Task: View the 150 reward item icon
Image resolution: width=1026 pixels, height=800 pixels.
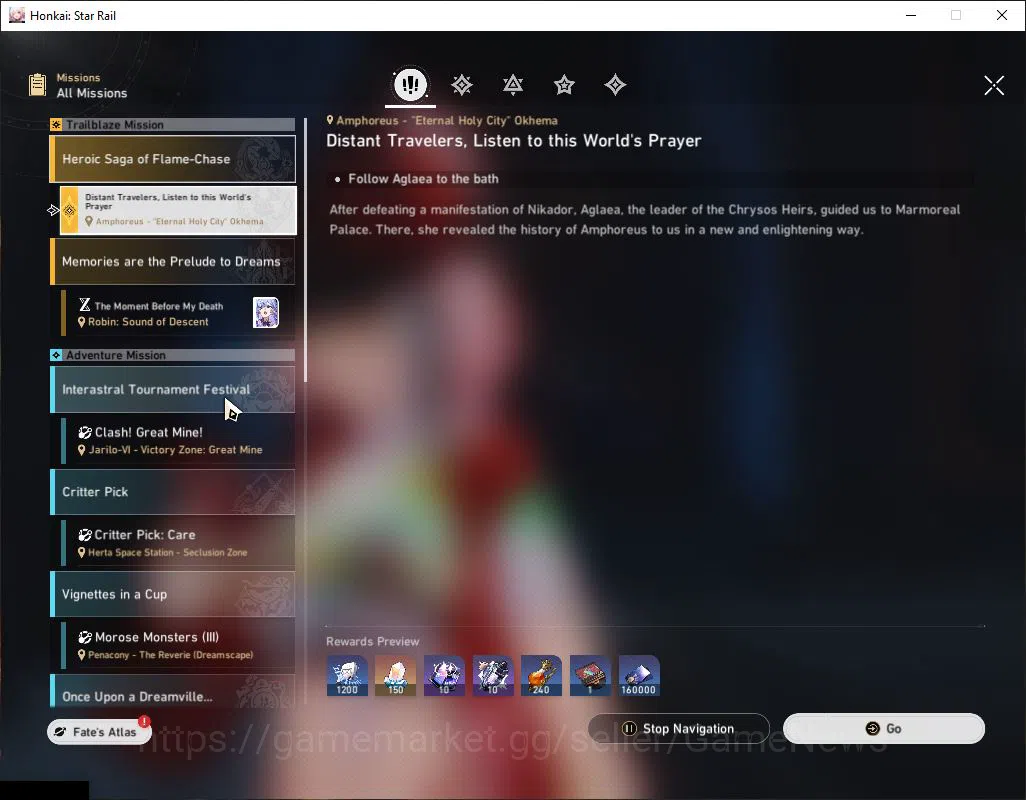Action: (395, 675)
